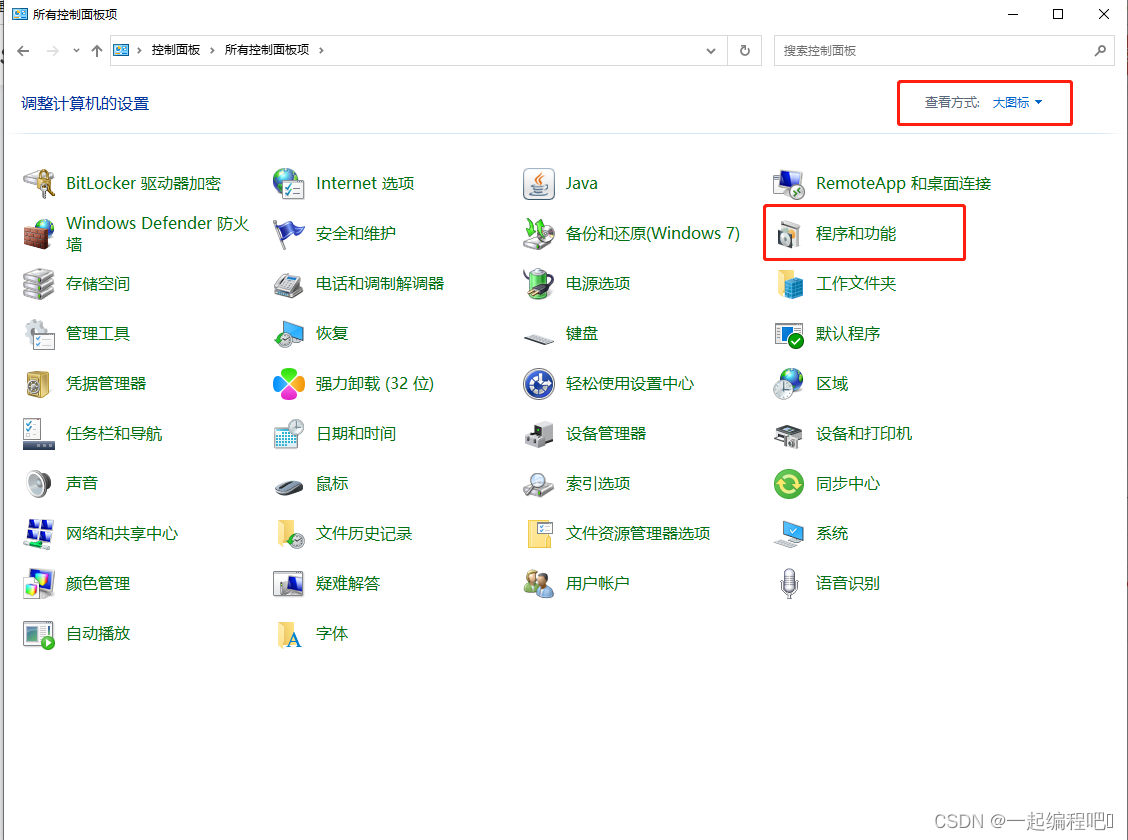Viewport: 1128px width, 840px height.
Task: Click the 电源选项 text link
Action: pos(598,283)
